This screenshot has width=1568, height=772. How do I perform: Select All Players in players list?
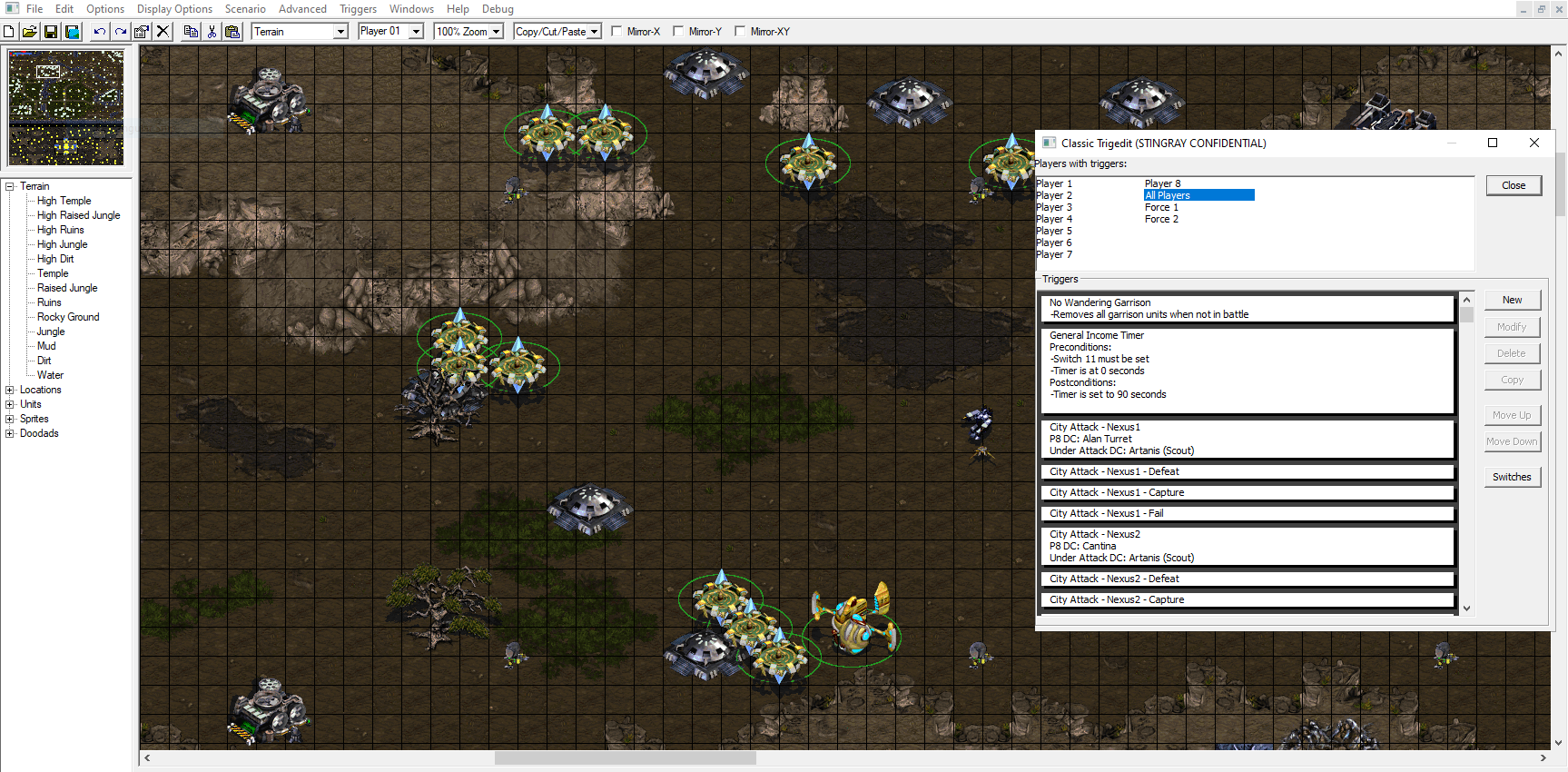click(x=1198, y=195)
